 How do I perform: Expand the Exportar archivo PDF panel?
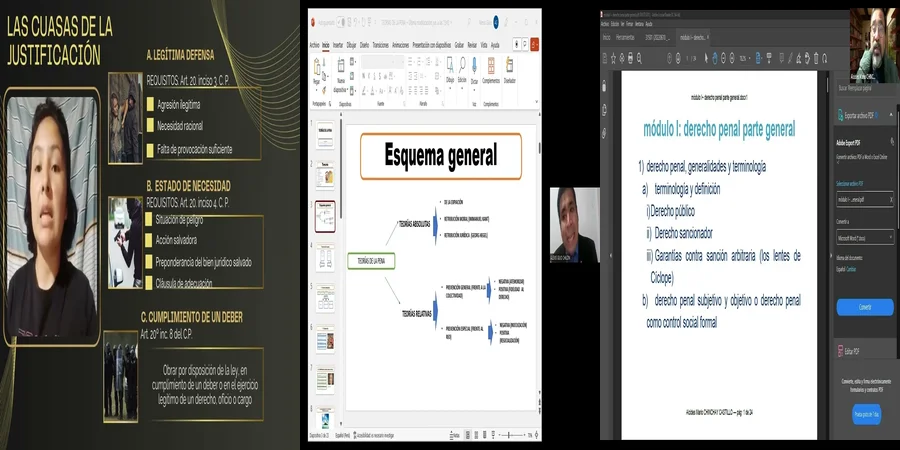point(866,115)
